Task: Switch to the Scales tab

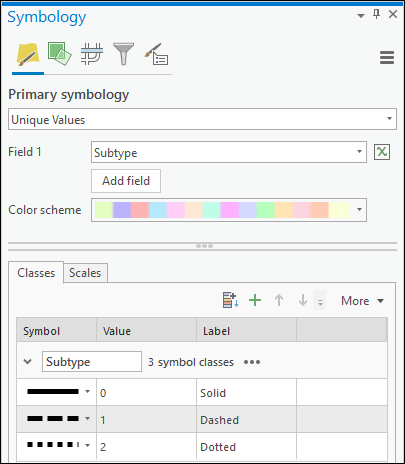Action: [85, 273]
